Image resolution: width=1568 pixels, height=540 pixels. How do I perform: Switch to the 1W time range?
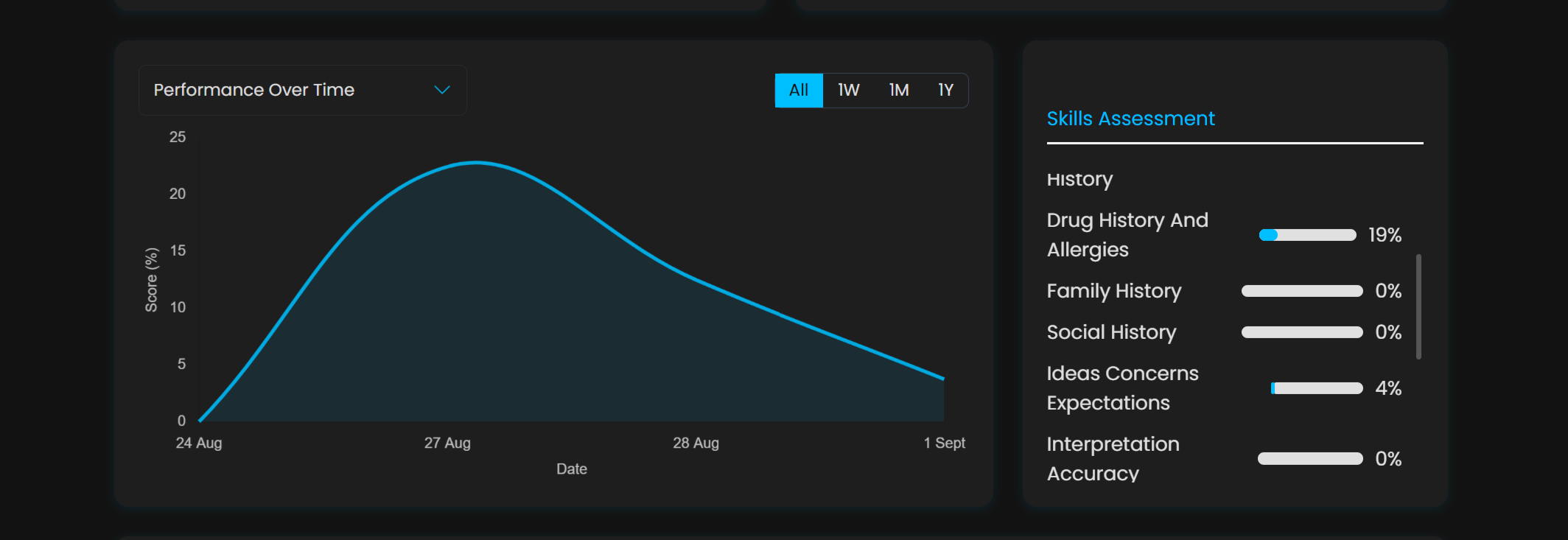click(x=848, y=90)
